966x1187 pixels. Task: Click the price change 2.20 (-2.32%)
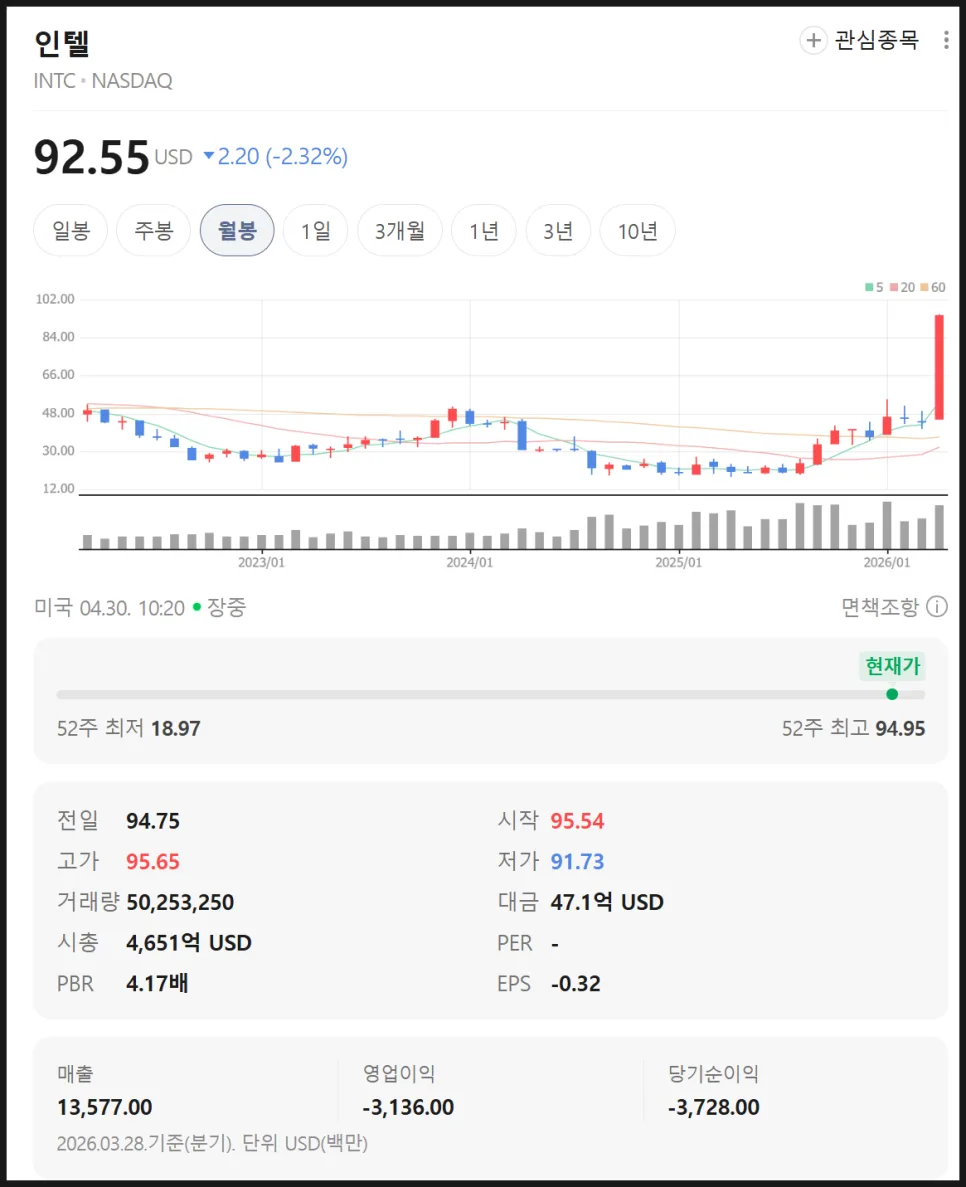point(276,157)
